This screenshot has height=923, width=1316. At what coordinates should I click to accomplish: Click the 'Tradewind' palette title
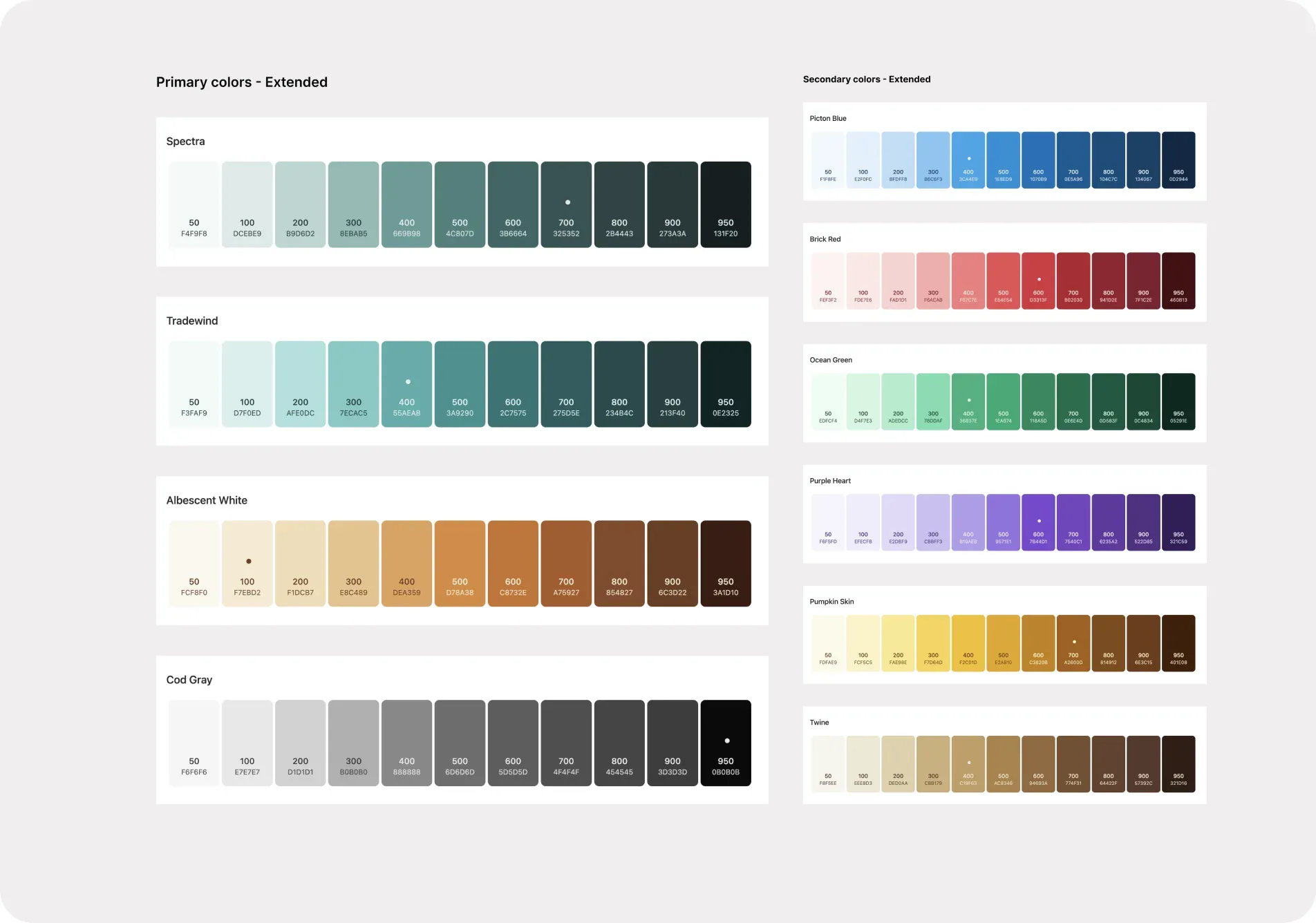pos(192,321)
